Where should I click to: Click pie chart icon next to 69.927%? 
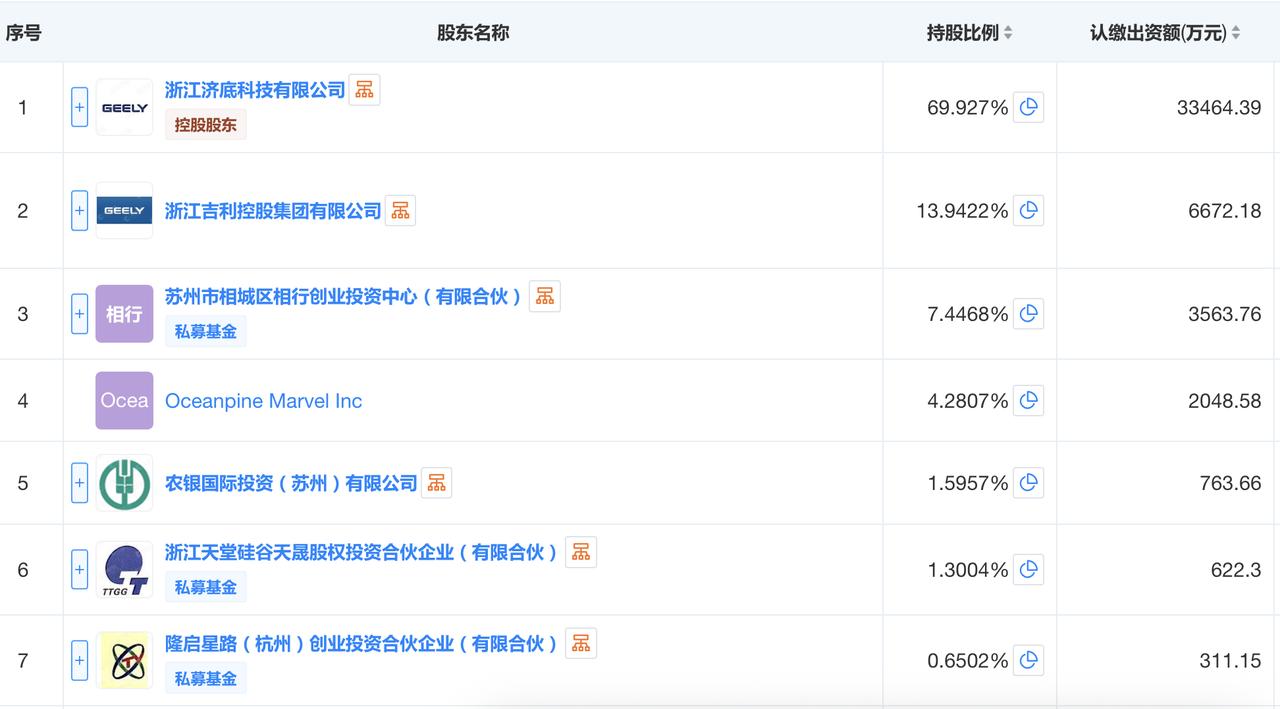tap(1028, 107)
